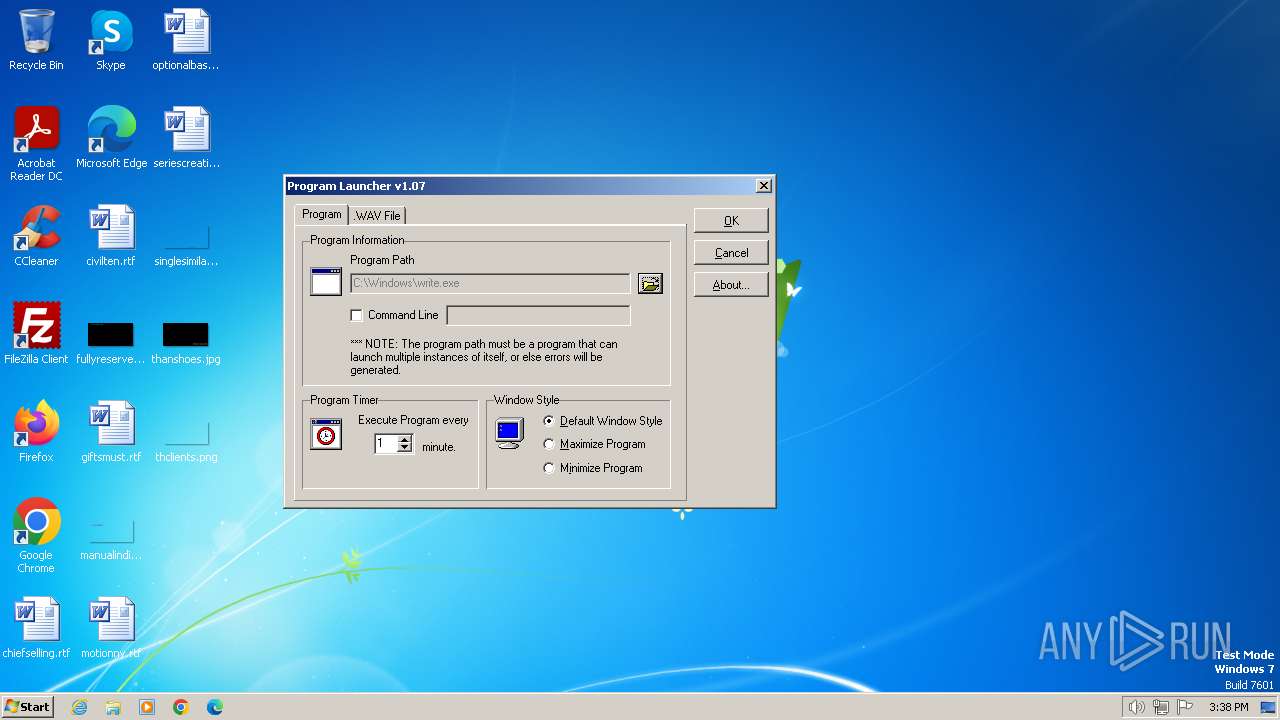Enable the Command Line checkbox
The width and height of the screenshot is (1280, 720).
(356, 315)
